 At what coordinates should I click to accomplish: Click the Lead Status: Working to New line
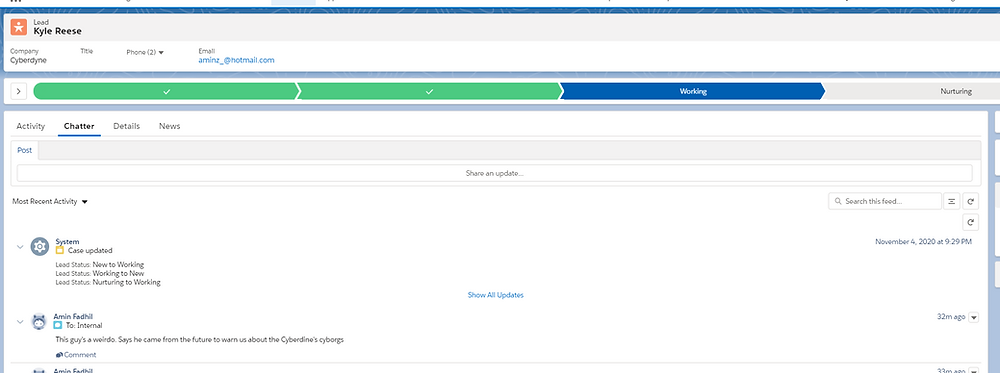[99, 274]
